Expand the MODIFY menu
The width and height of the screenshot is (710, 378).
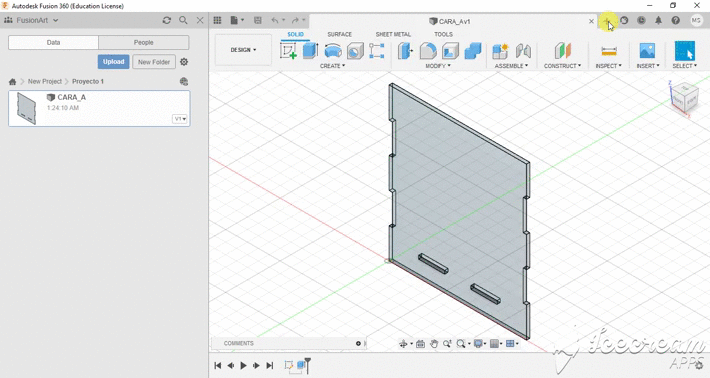438,66
